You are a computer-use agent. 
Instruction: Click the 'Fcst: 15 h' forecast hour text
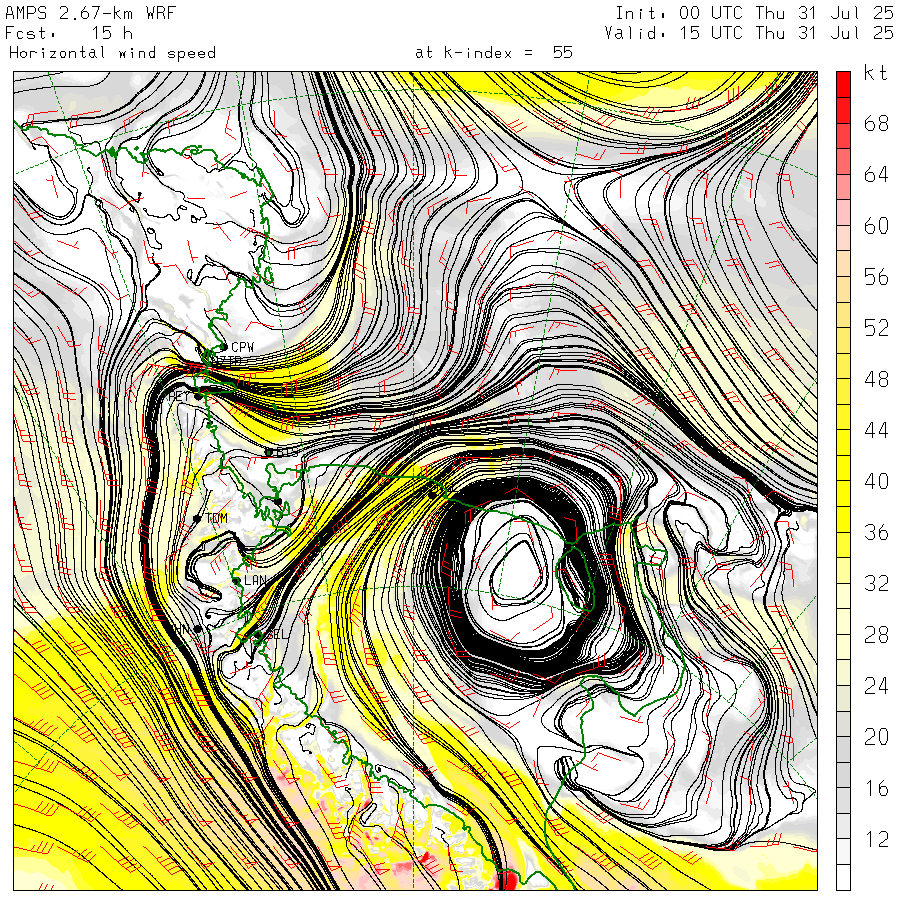68,33
